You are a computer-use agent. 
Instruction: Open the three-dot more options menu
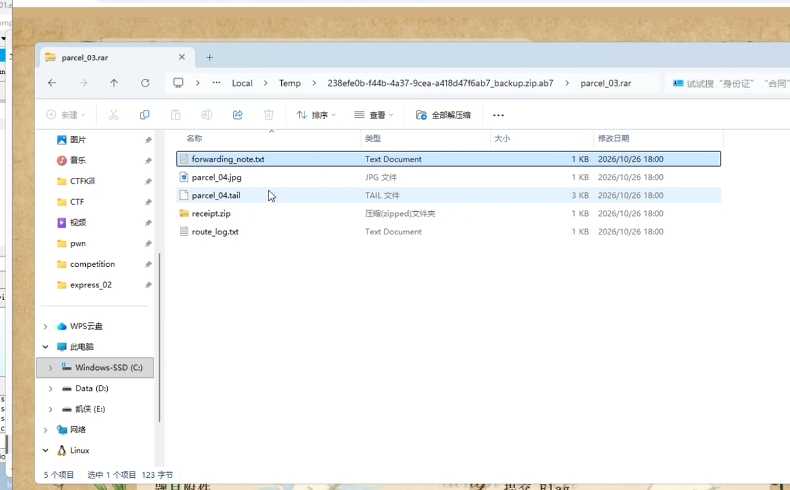point(498,115)
